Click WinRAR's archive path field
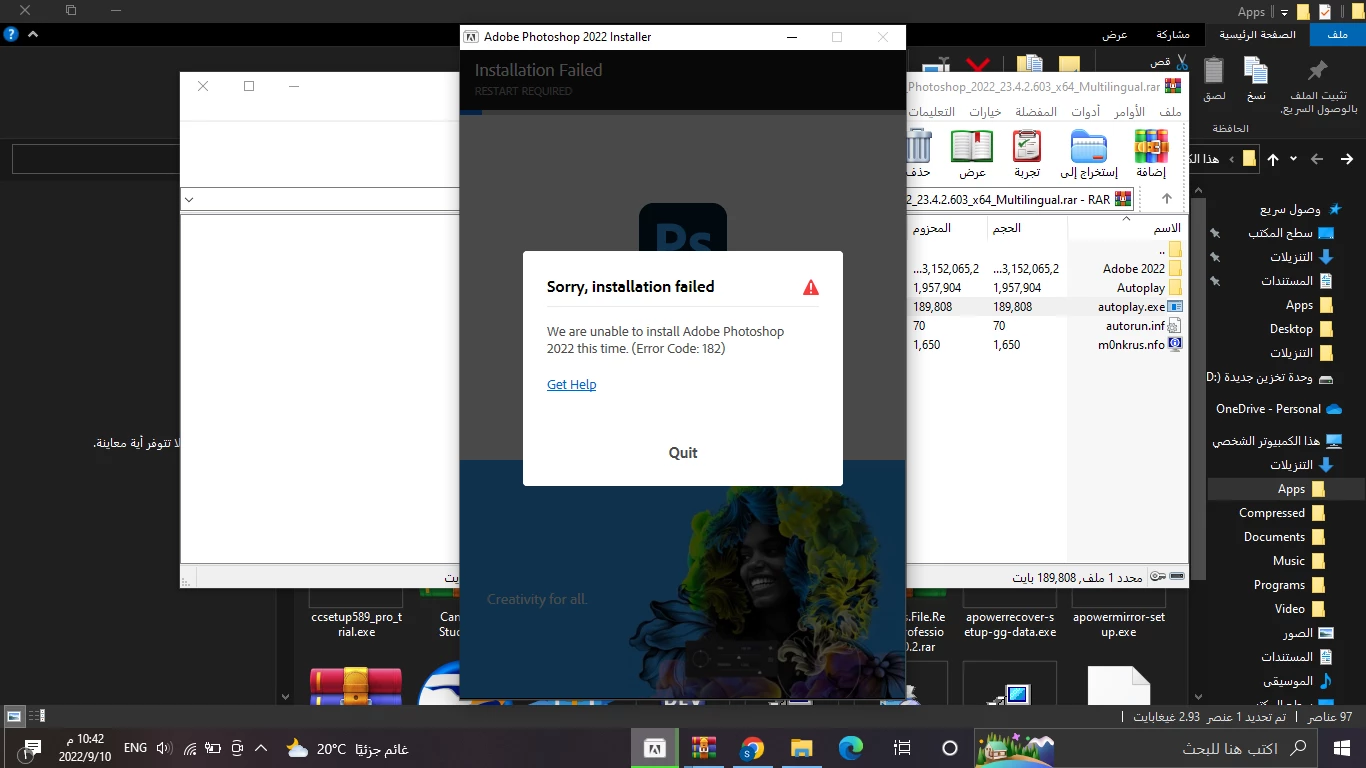 (x=1022, y=199)
